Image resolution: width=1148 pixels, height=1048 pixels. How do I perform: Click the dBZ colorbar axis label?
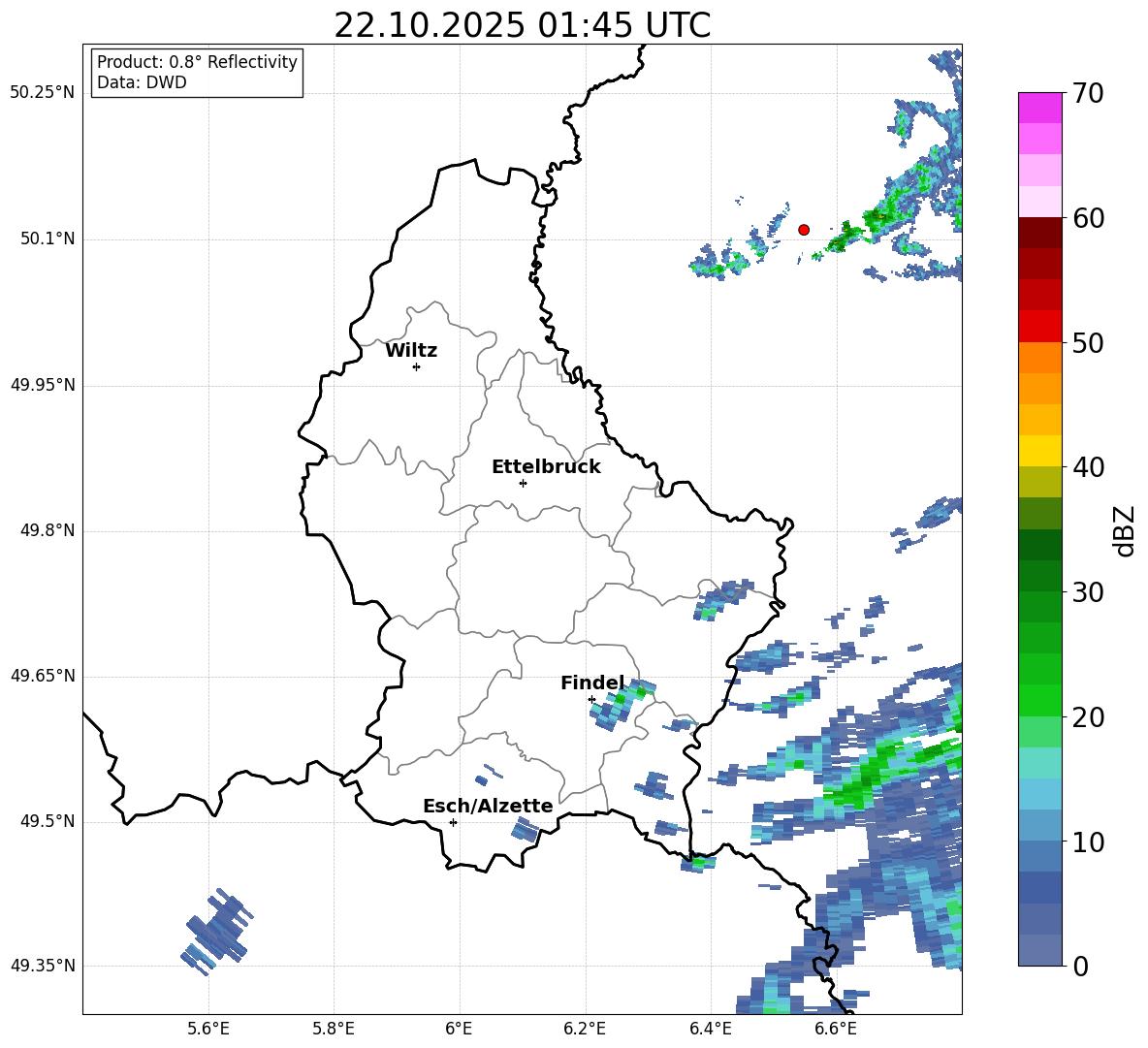point(1126,531)
